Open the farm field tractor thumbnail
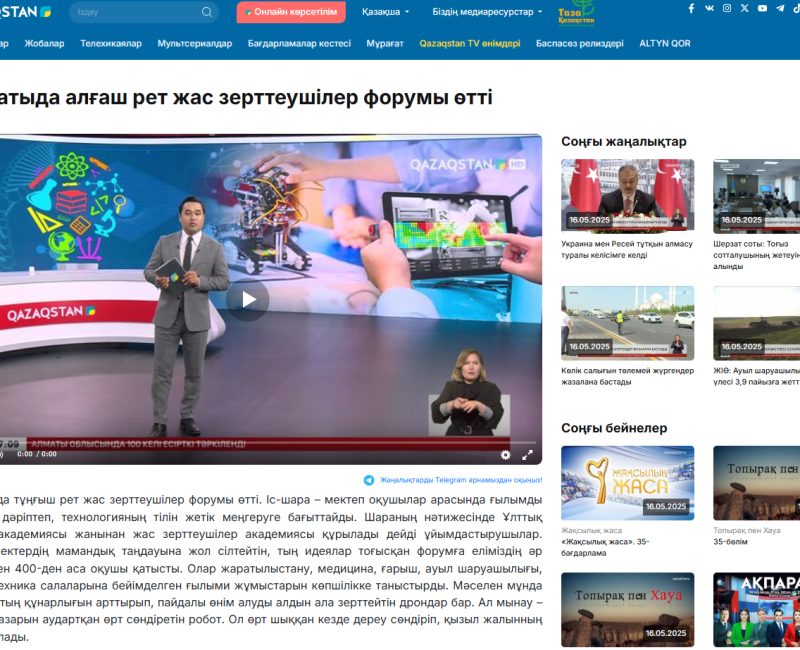The width and height of the screenshot is (800, 650). 756,323
